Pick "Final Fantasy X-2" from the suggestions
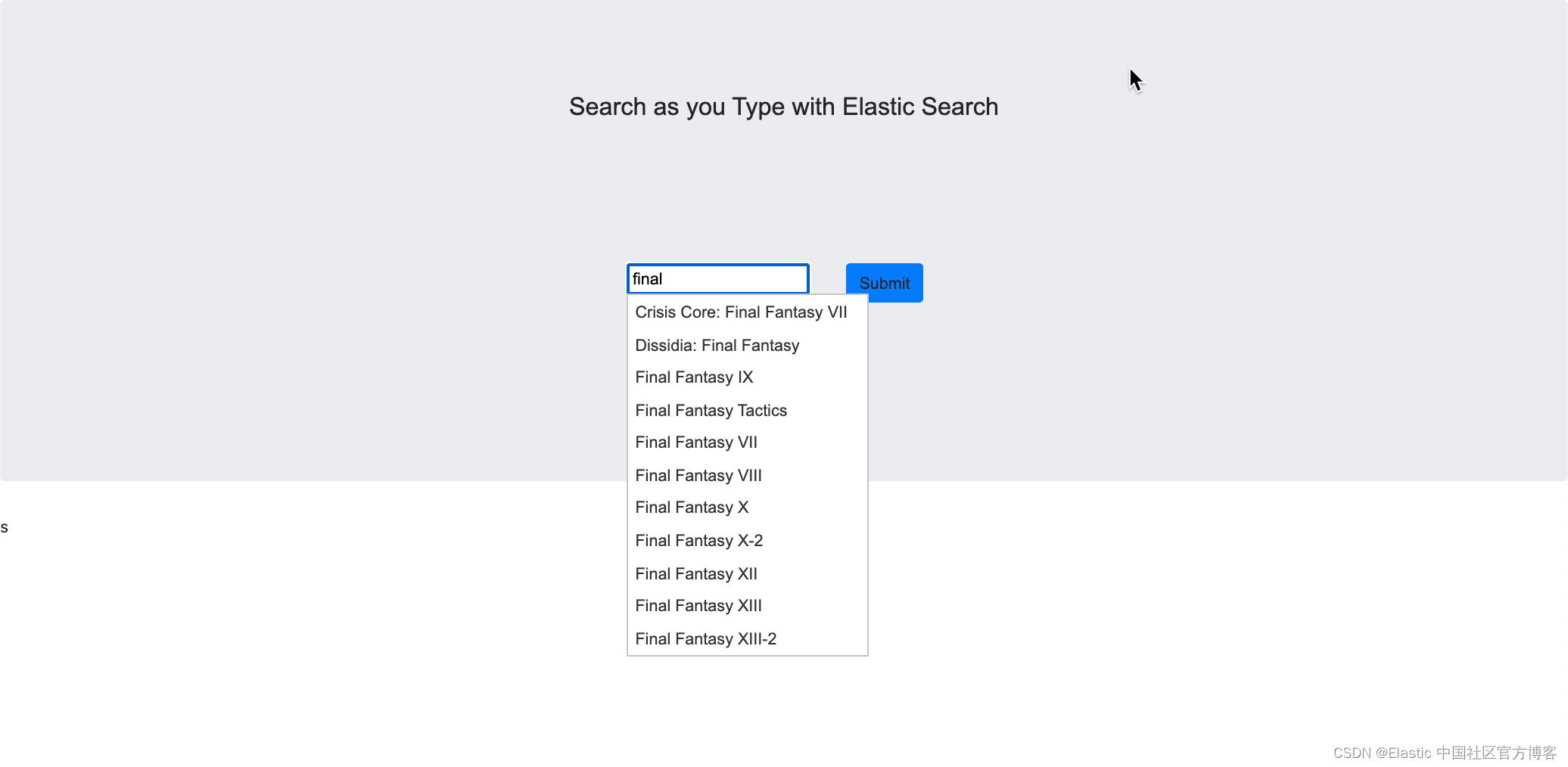 click(698, 540)
